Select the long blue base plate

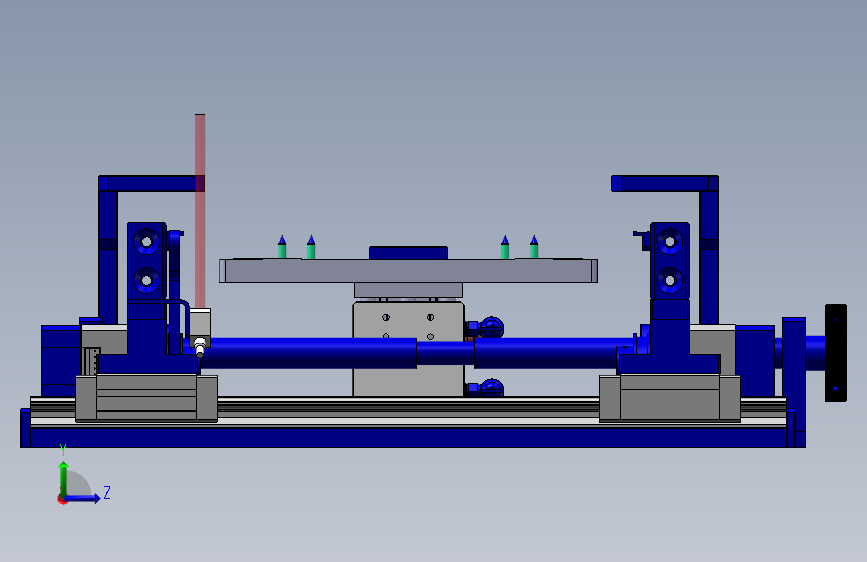[x=409, y=437]
